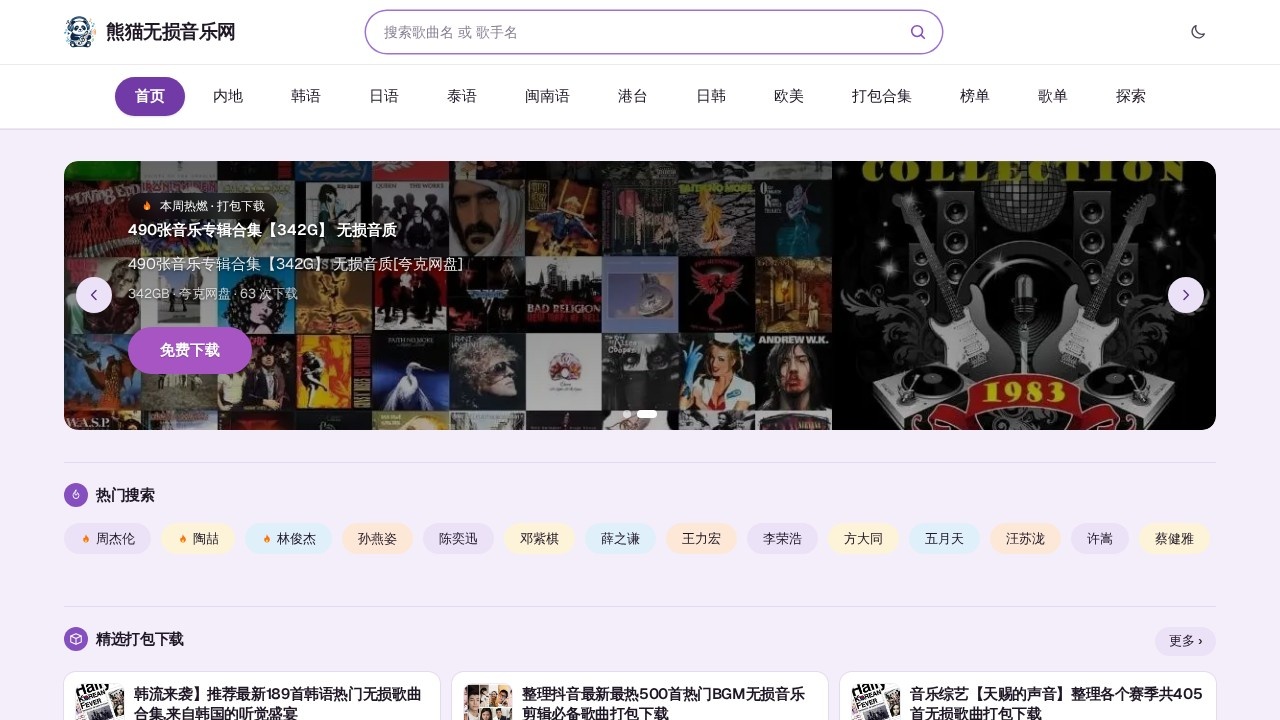Search hot tag 陶喆
This screenshot has width=1280, height=720.
pos(199,538)
